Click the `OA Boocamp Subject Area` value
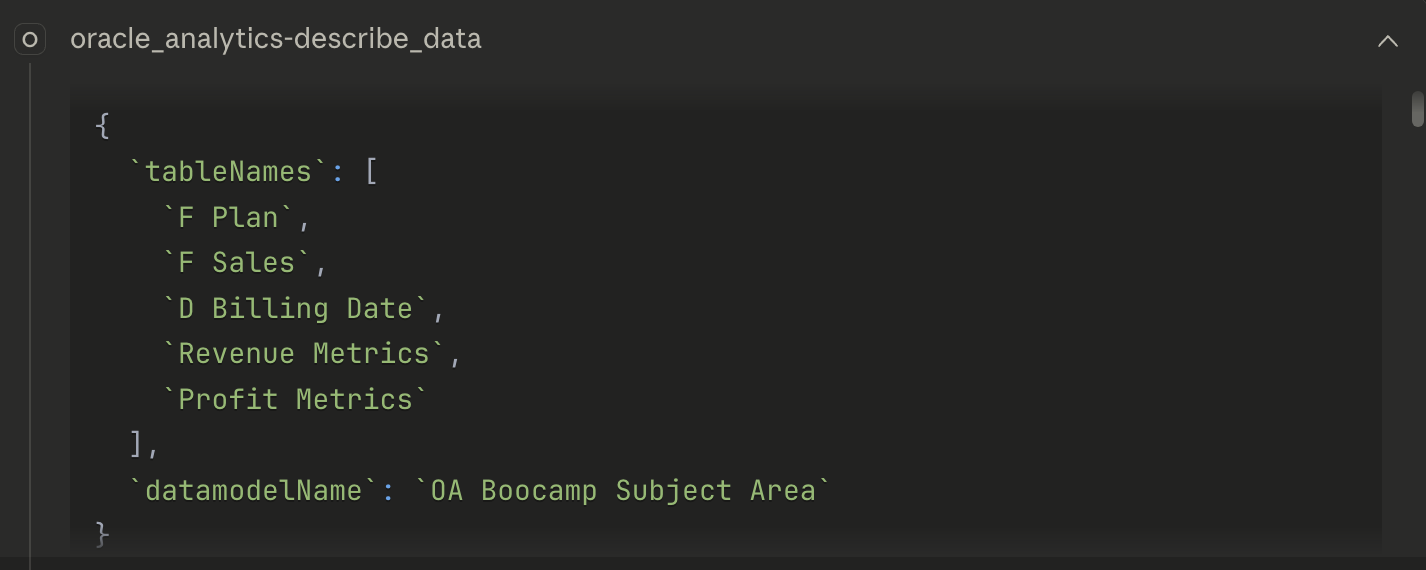Image resolution: width=1426 pixels, height=570 pixels. (x=623, y=490)
